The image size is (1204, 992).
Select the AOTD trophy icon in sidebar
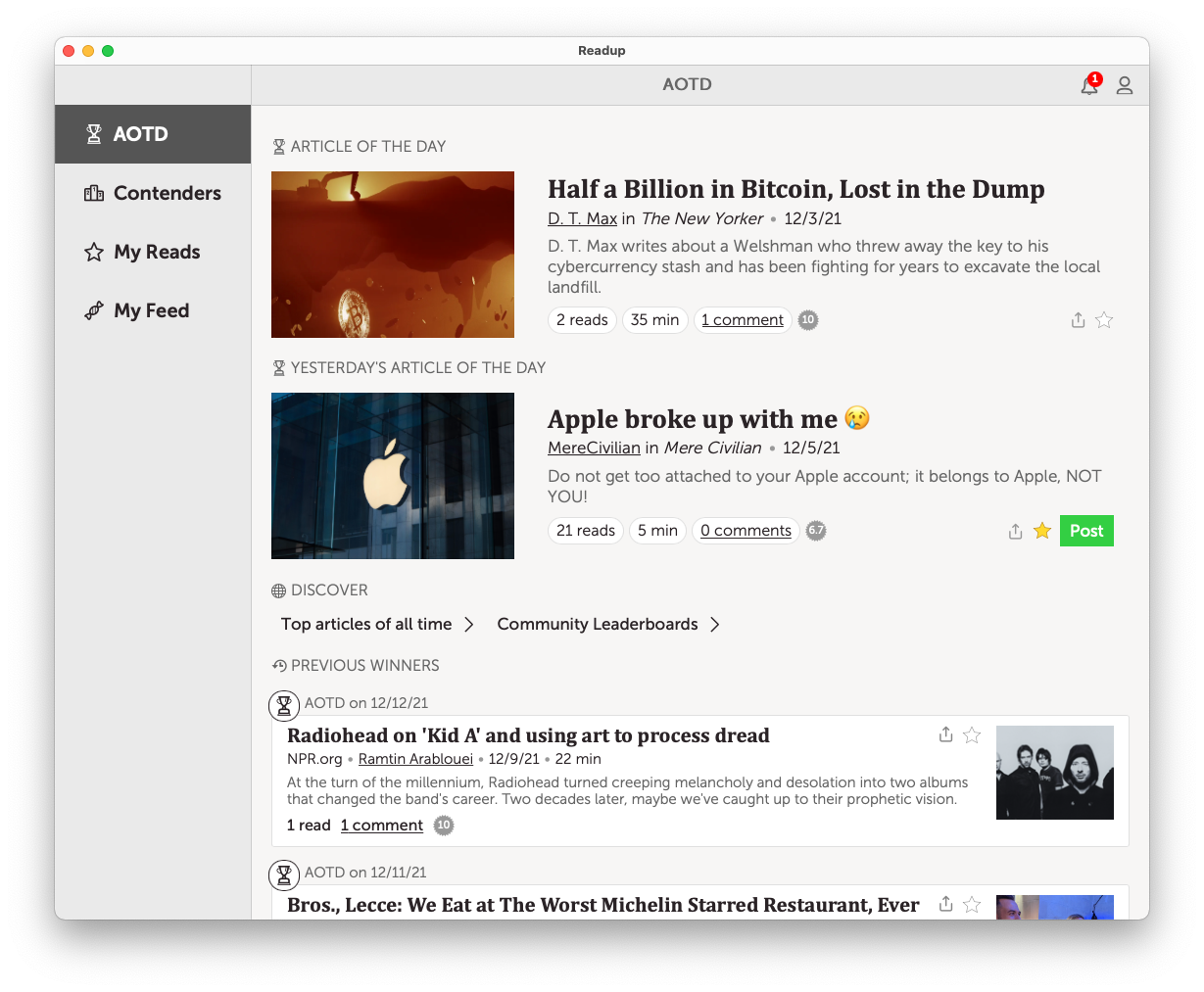click(x=94, y=134)
